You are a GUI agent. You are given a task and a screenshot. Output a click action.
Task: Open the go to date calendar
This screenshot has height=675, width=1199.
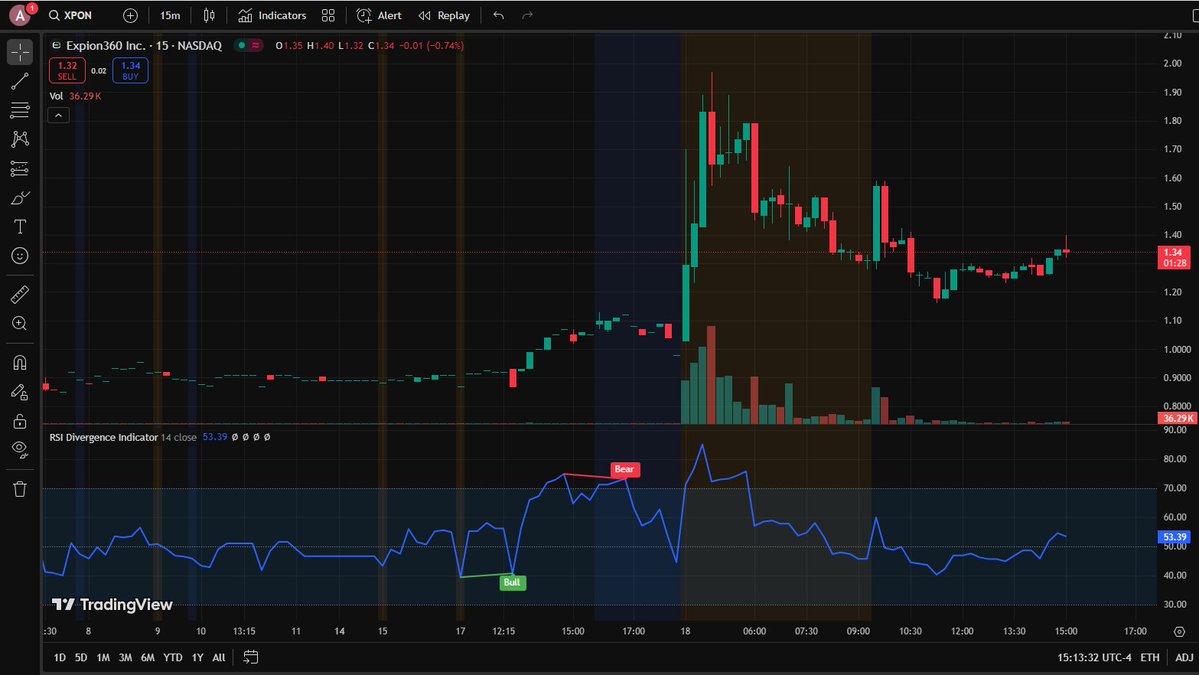coord(250,657)
